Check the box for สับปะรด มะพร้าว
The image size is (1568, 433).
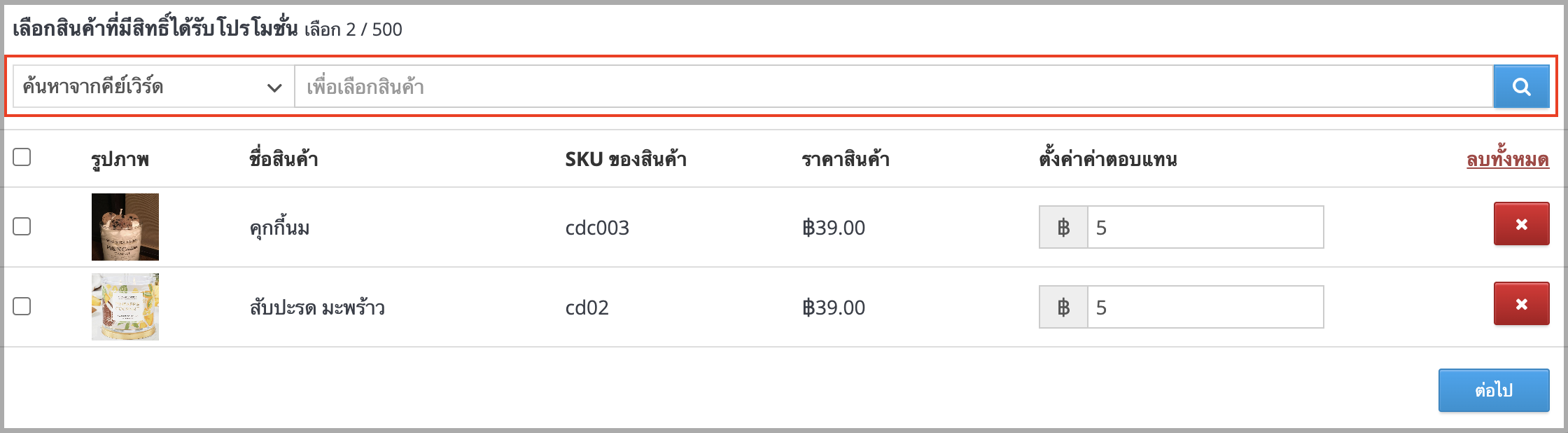(x=22, y=306)
